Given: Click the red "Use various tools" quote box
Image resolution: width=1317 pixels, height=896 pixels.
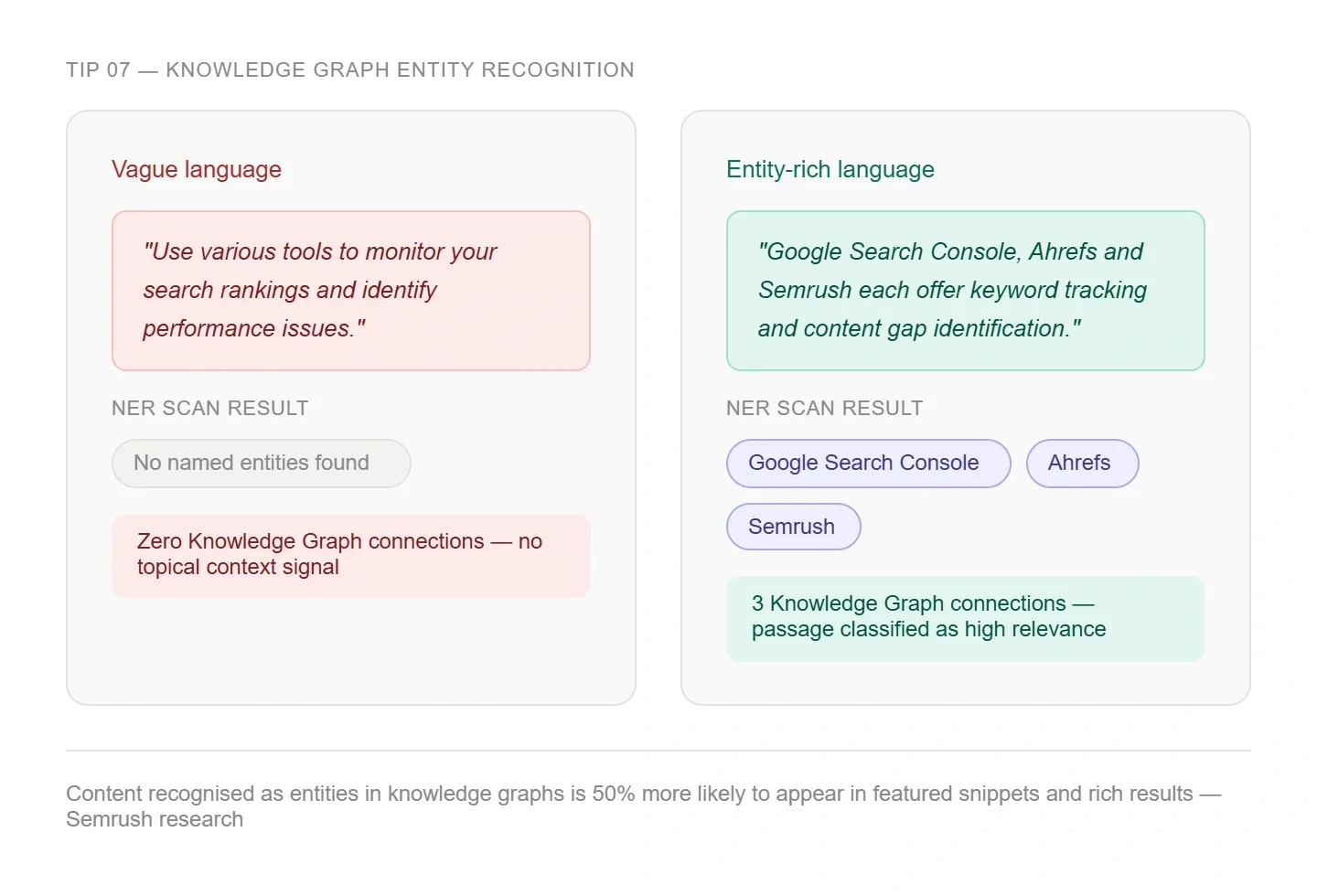Looking at the screenshot, I should click(351, 291).
